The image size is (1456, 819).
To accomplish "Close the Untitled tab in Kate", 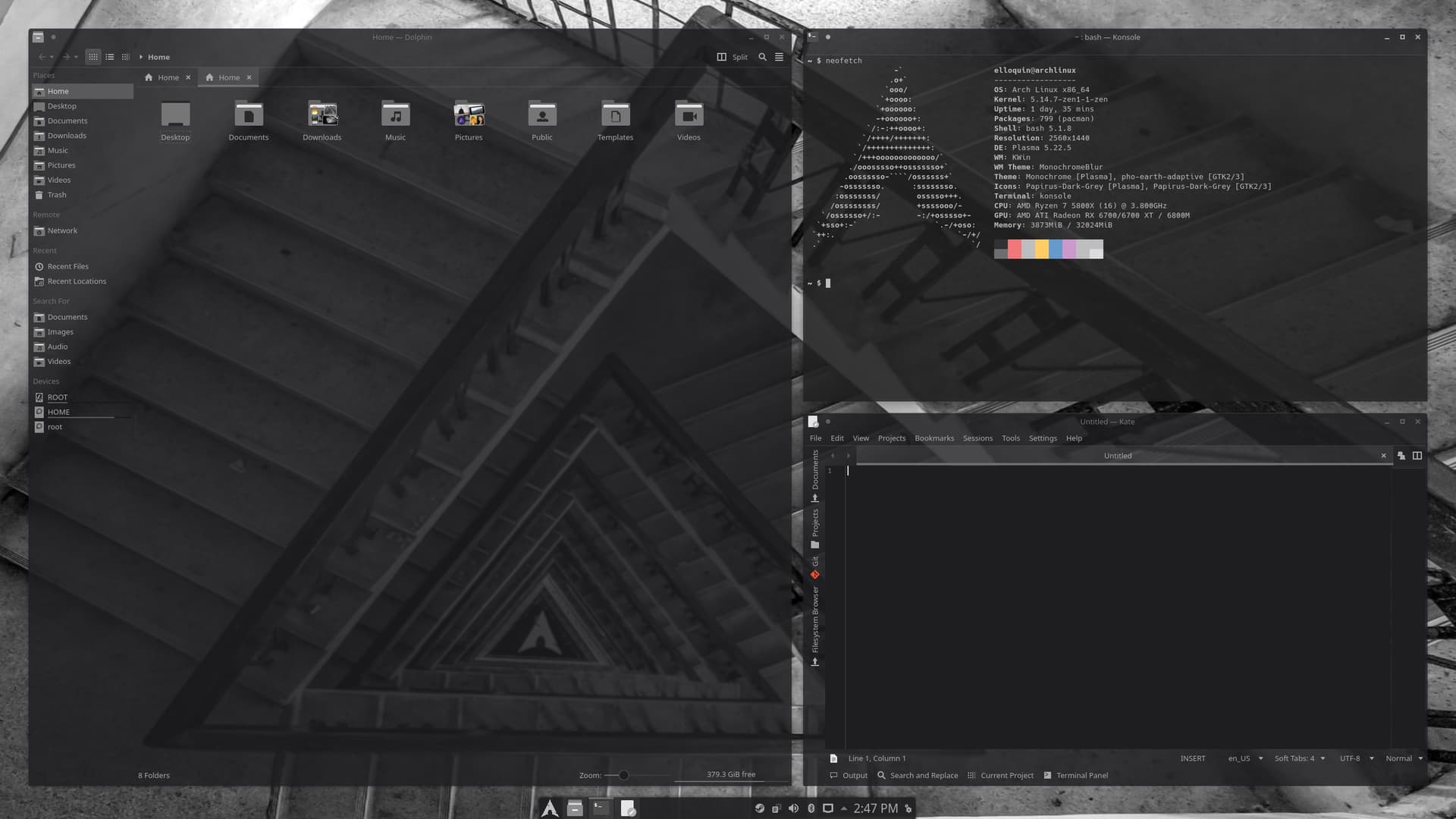I will click(1384, 456).
